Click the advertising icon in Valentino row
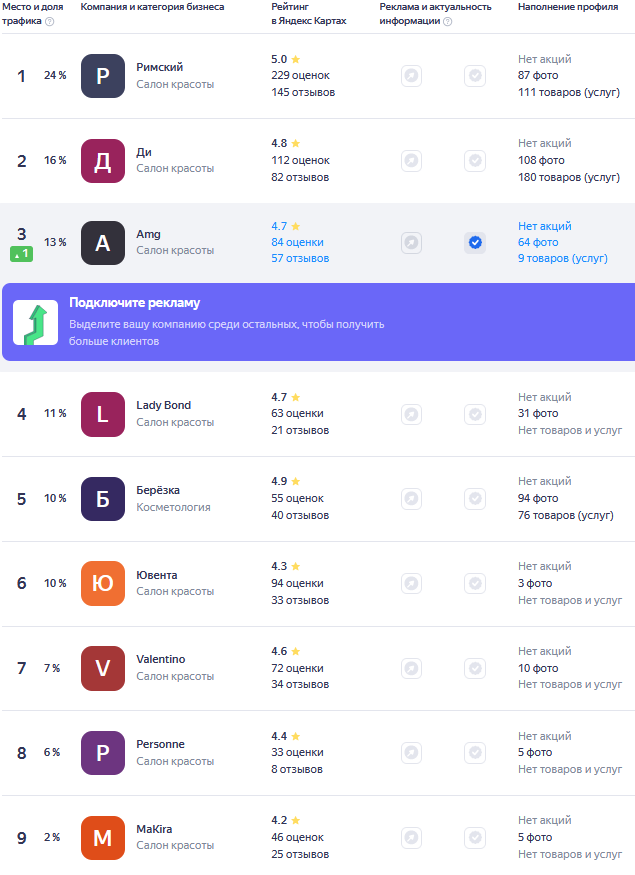The width and height of the screenshot is (635, 875). [x=411, y=668]
